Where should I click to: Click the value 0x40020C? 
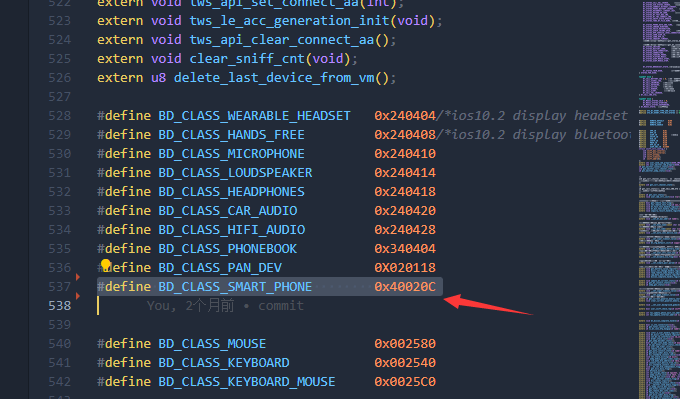[x=405, y=287]
